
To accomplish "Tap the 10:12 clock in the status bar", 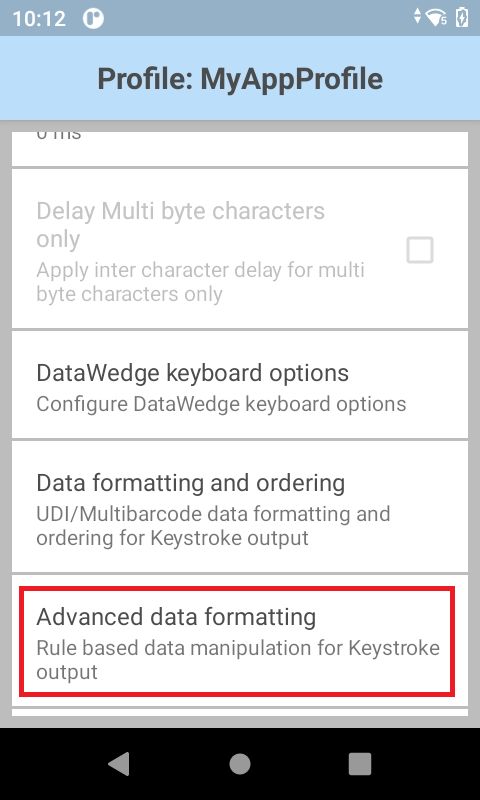I will (39, 19).
